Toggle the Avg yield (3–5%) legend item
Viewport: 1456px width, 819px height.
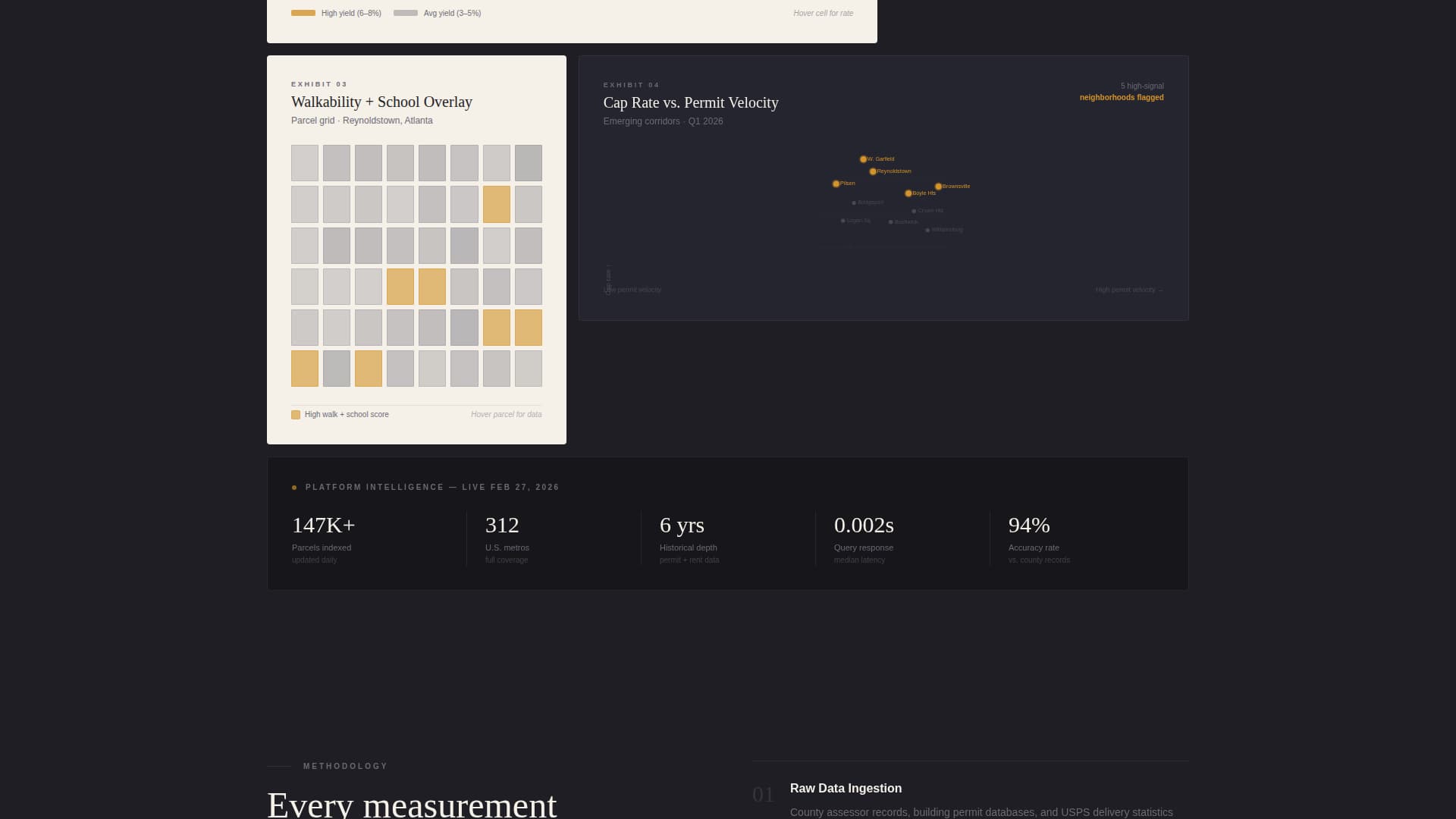coord(437,13)
